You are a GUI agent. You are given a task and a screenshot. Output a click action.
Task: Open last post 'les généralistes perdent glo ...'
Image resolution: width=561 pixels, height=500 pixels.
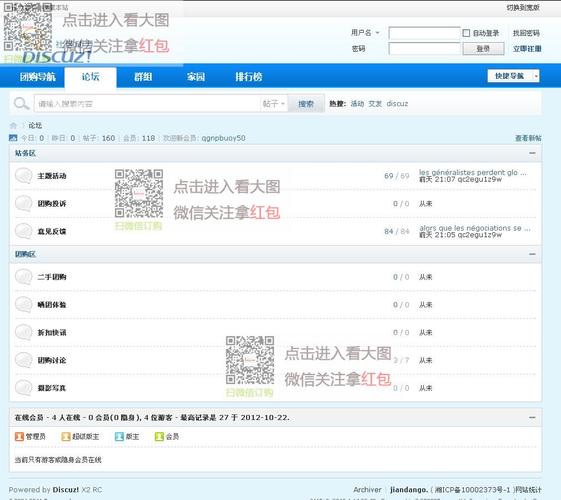[x=472, y=172]
